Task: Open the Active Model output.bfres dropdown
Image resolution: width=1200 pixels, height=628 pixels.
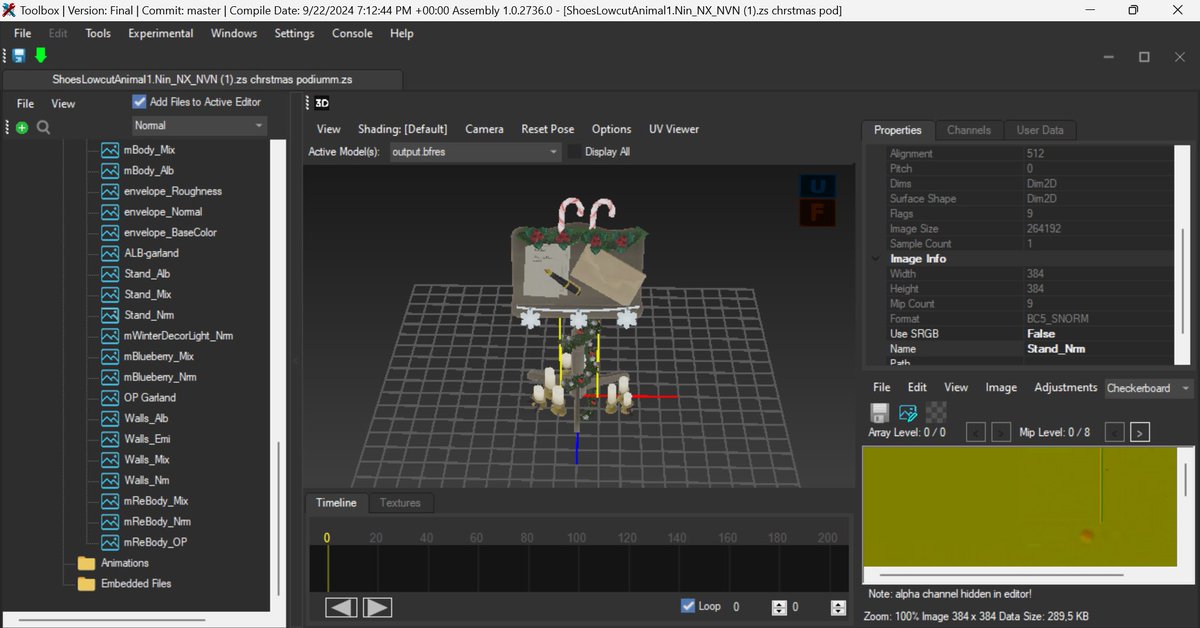Action: tap(474, 152)
